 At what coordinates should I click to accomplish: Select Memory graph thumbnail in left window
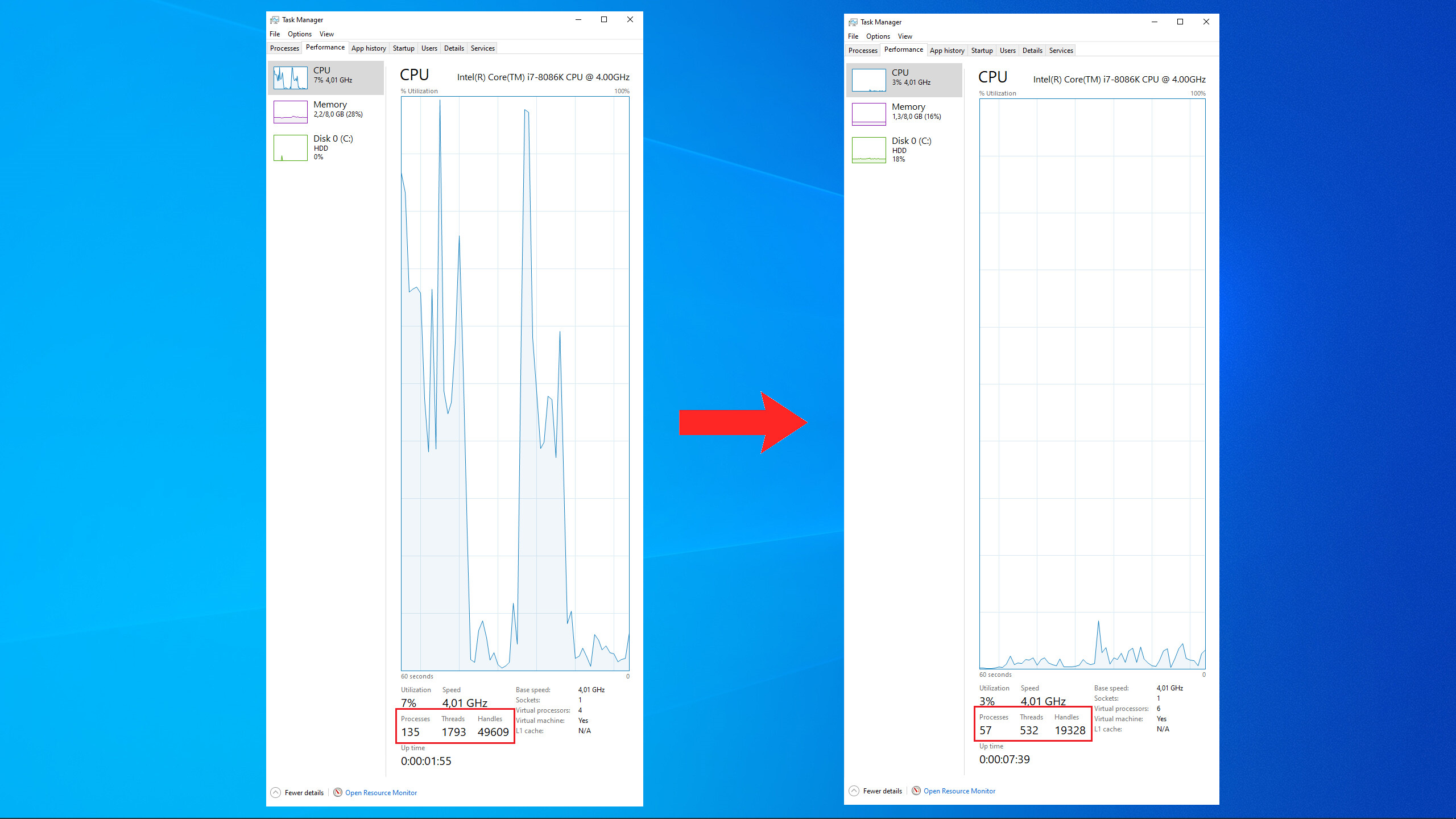[x=291, y=112]
